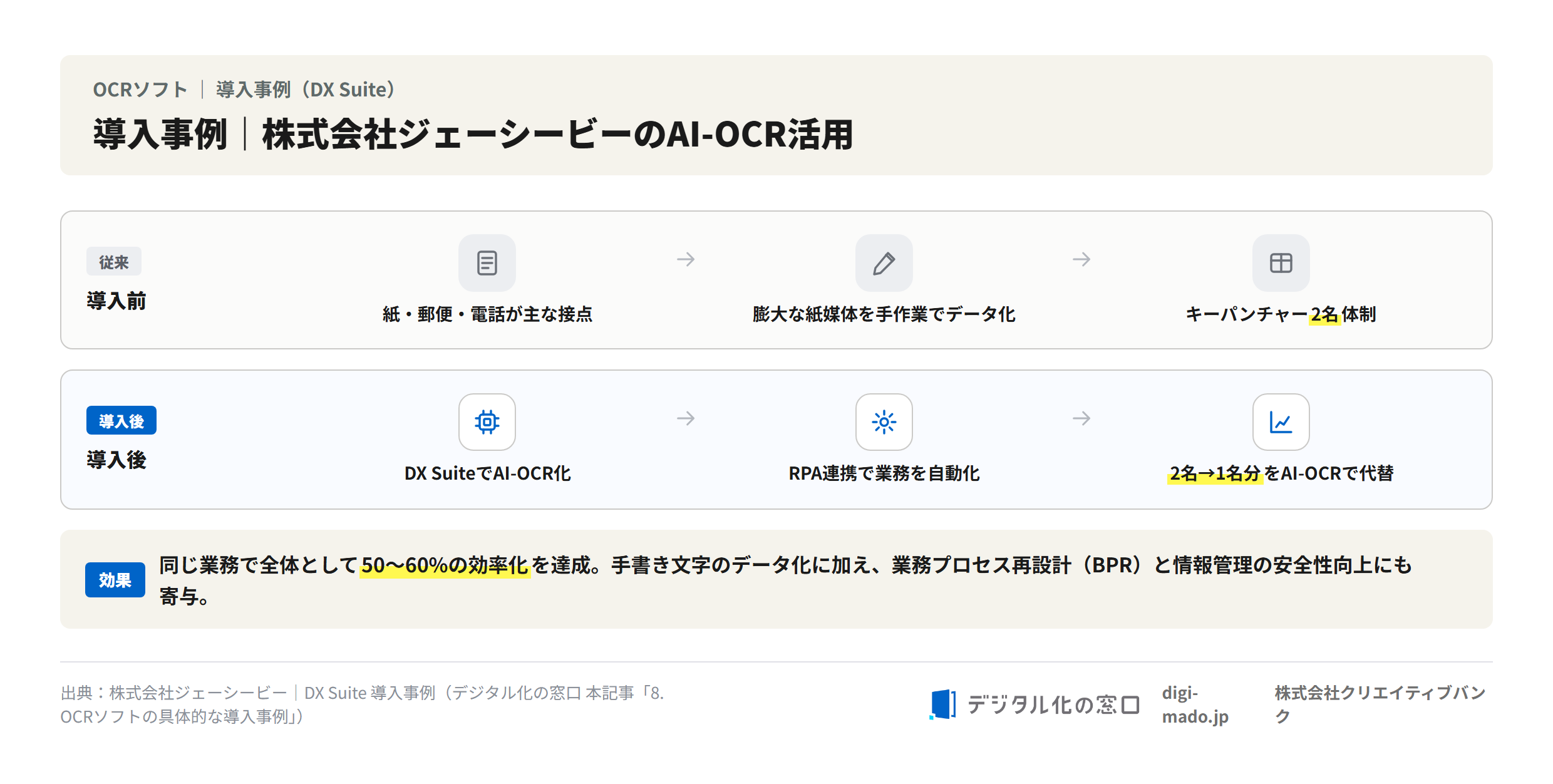This screenshot has width=1553, height=784.
Task: Click the blue 効果 badge
Action: 115,580
